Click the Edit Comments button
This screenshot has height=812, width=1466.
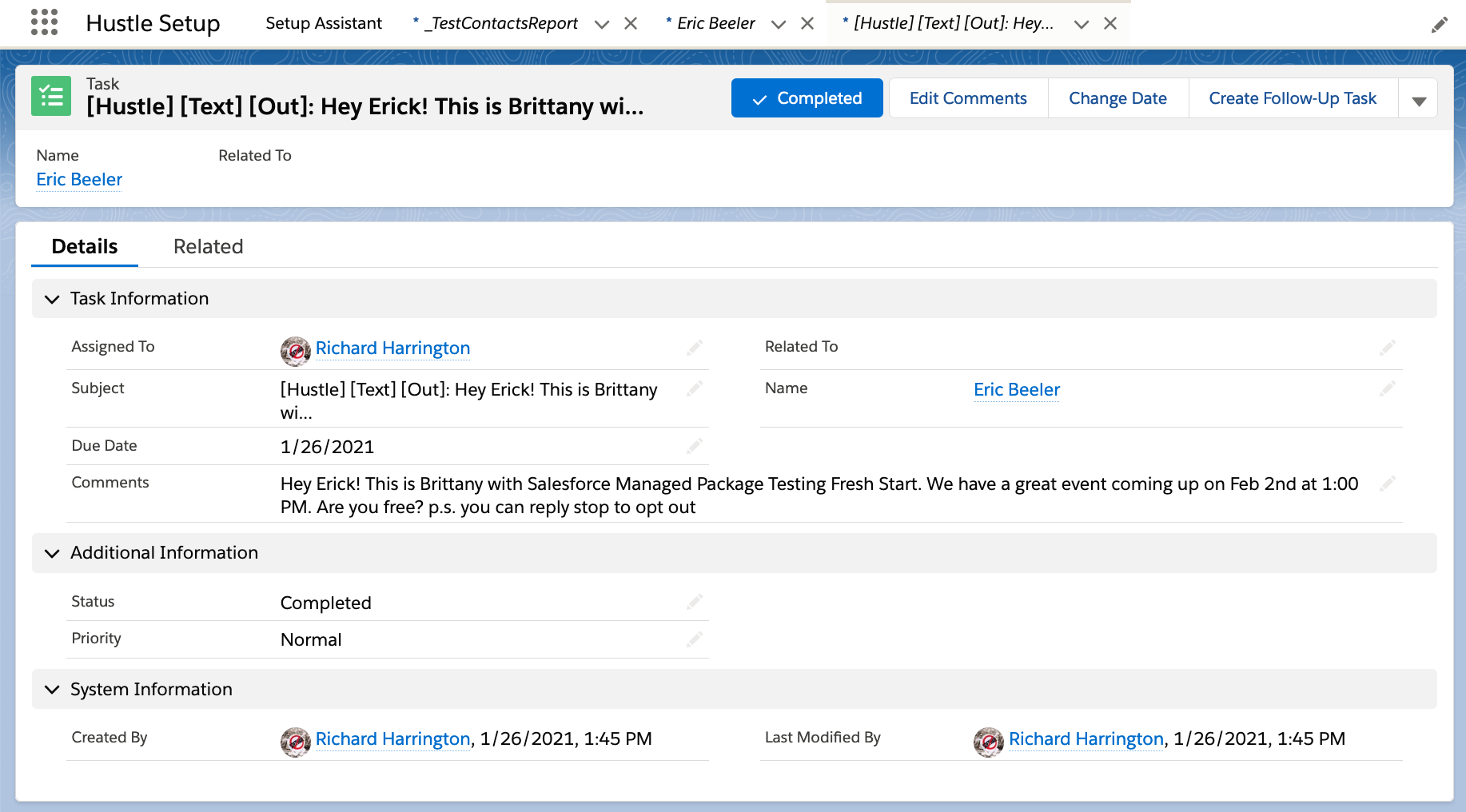click(968, 98)
